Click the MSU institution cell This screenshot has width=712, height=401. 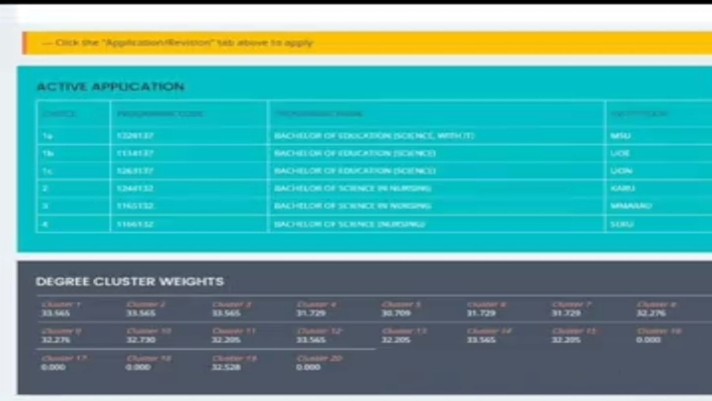coord(620,136)
